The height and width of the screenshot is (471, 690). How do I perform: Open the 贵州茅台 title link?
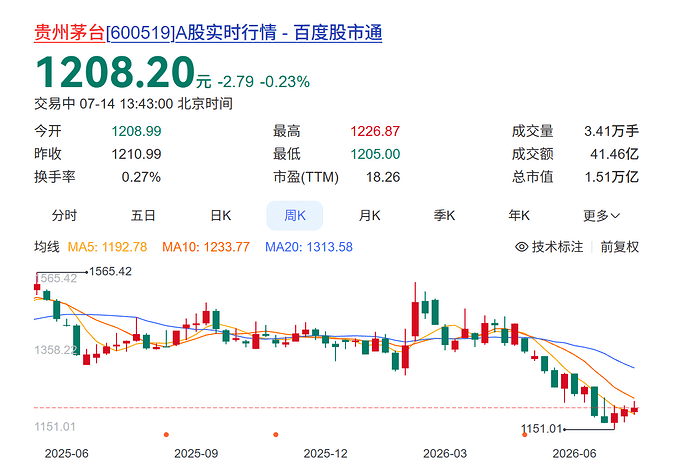point(70,33)
